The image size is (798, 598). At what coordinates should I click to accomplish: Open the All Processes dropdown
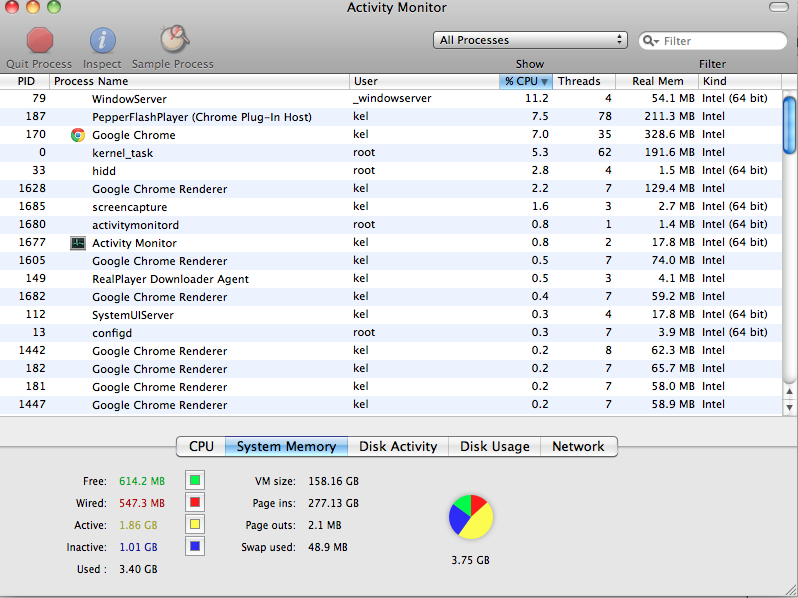tap(530, 40)
